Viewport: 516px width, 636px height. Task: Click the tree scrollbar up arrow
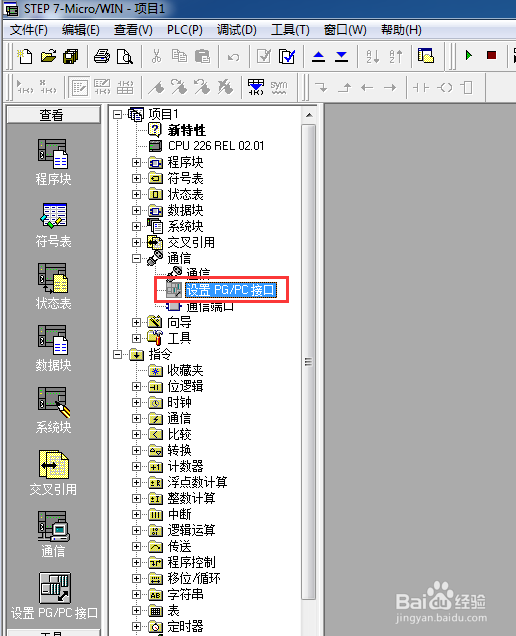tap(309, 115)
